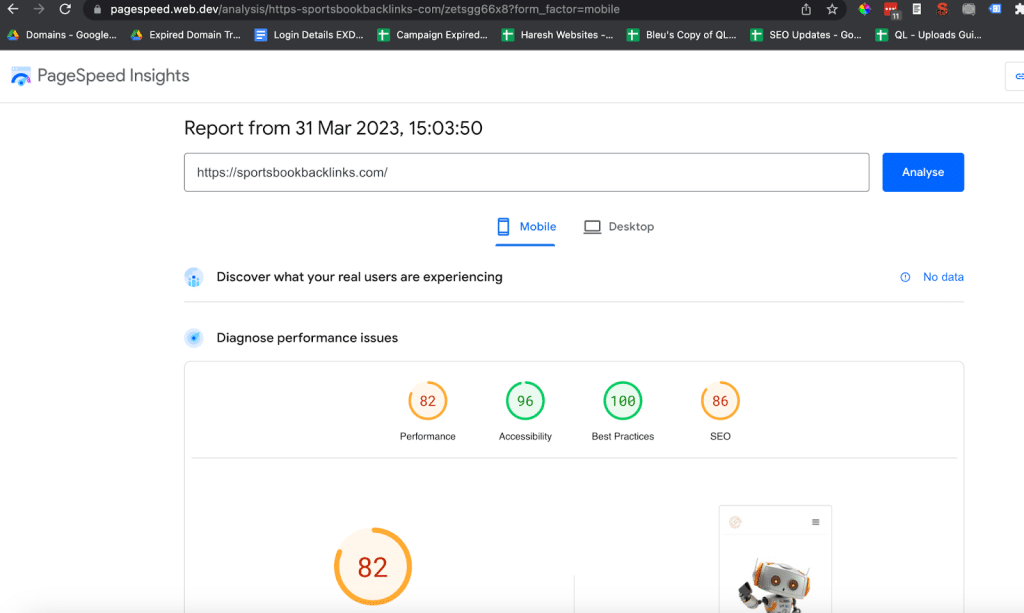Click the mobile page screenshot thumbnail
The image size is (1024, 613).
(775, 558)
